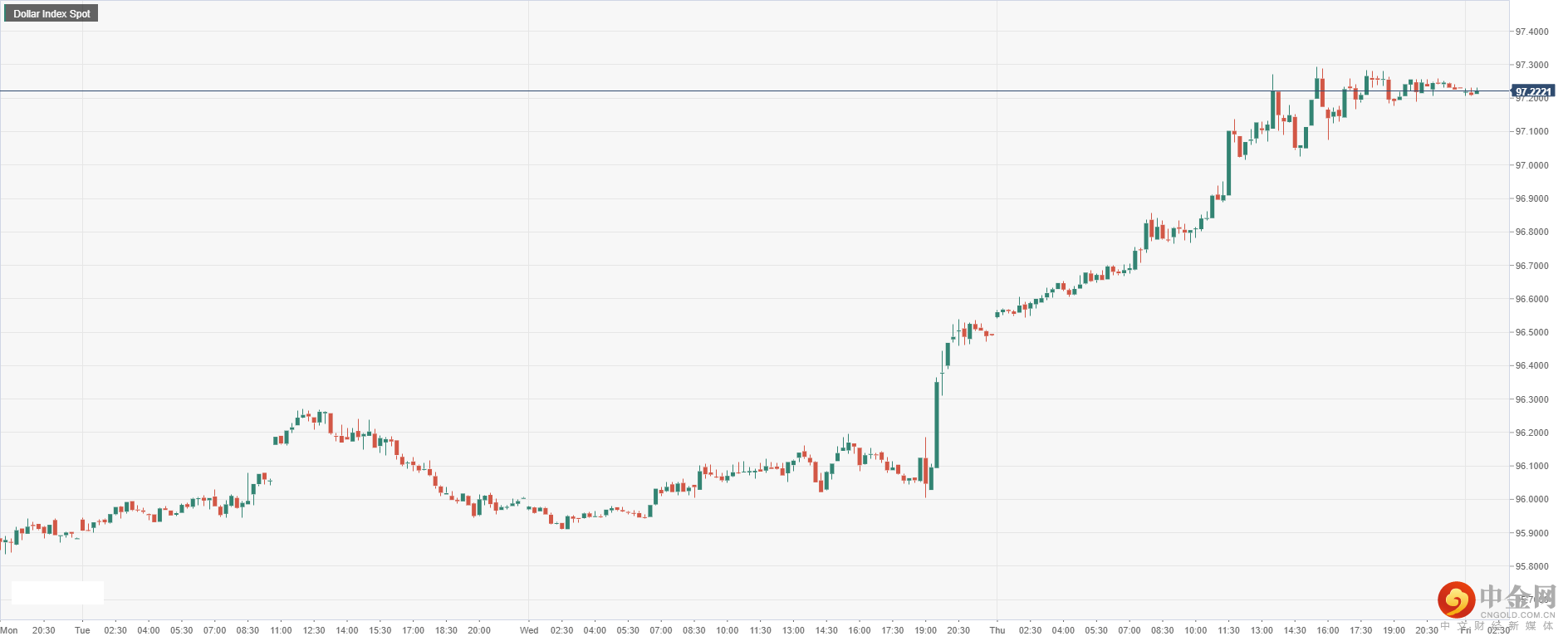Click the 95.8000 level on price axis
This screenshot has height=641, width=1568.
[1531, 566]
